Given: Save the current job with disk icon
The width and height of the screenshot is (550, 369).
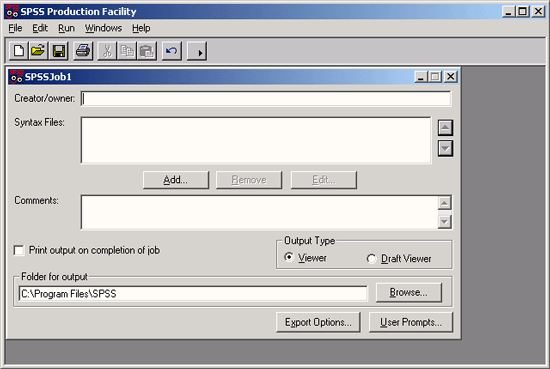Looking at the screenshot, I should pyautogui.click(x=58, y=51).
